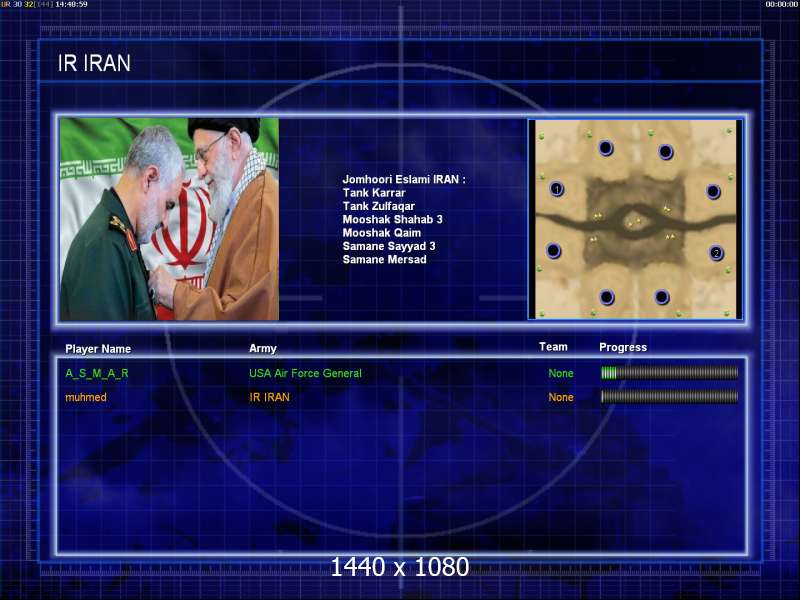Select the 'Samane Sayyad 3' line
The width and height of the screenshot is (800, 600).
tap(389, 246)
